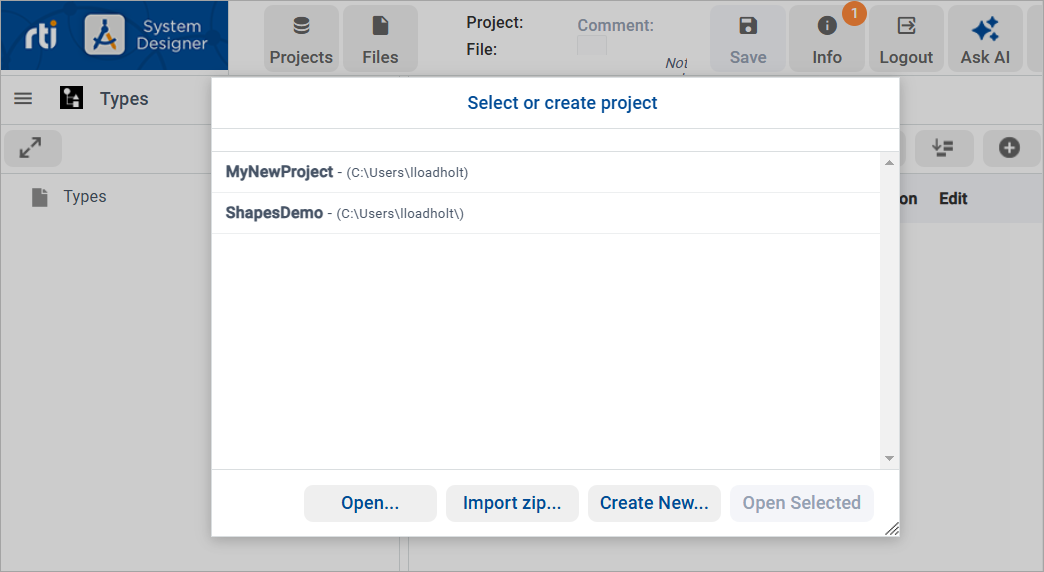Click the sort order toolbar button
The image size is (1044, 572).
point(942,148)
